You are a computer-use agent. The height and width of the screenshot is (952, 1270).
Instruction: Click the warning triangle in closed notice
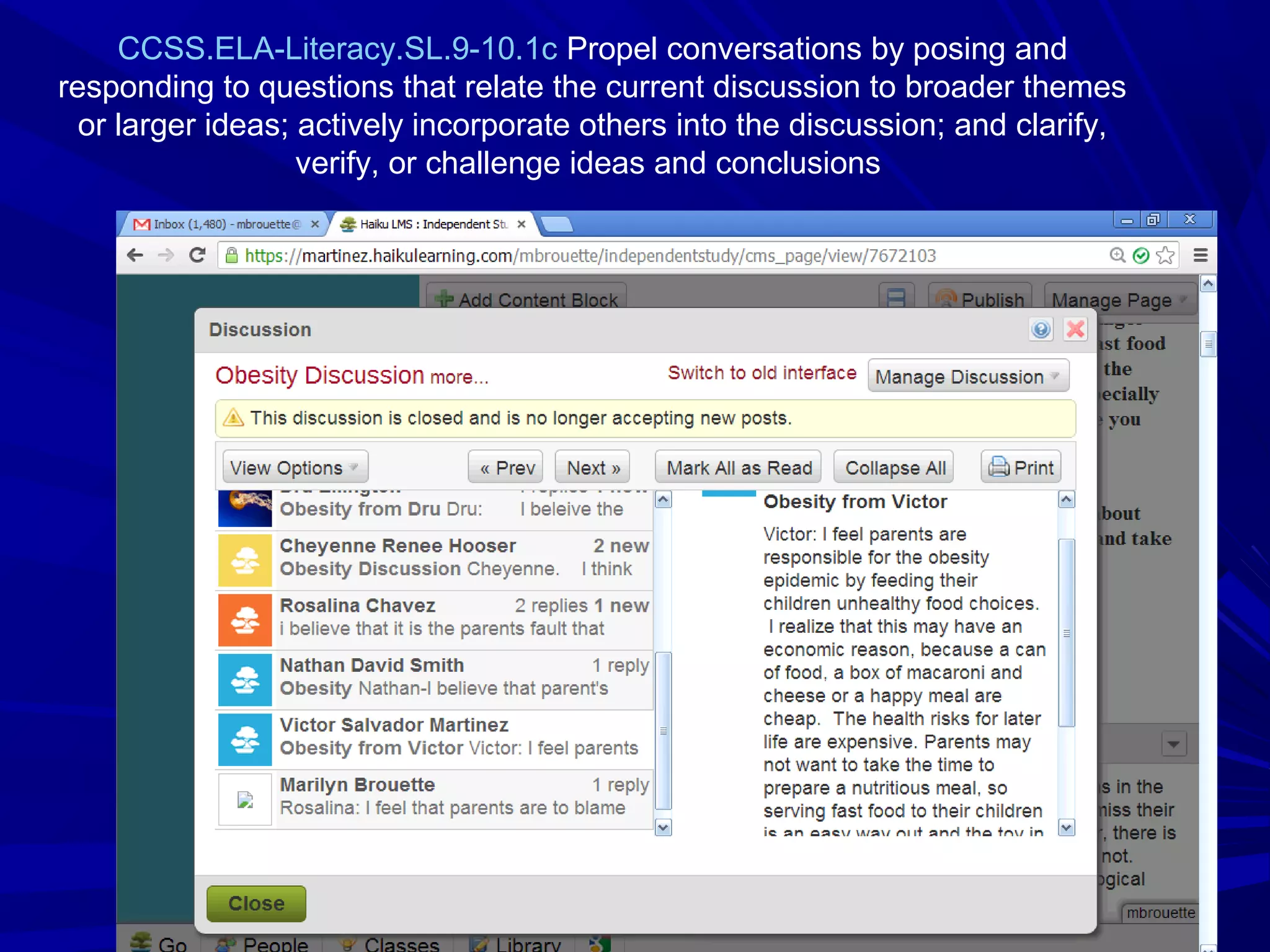pos(233,417)
